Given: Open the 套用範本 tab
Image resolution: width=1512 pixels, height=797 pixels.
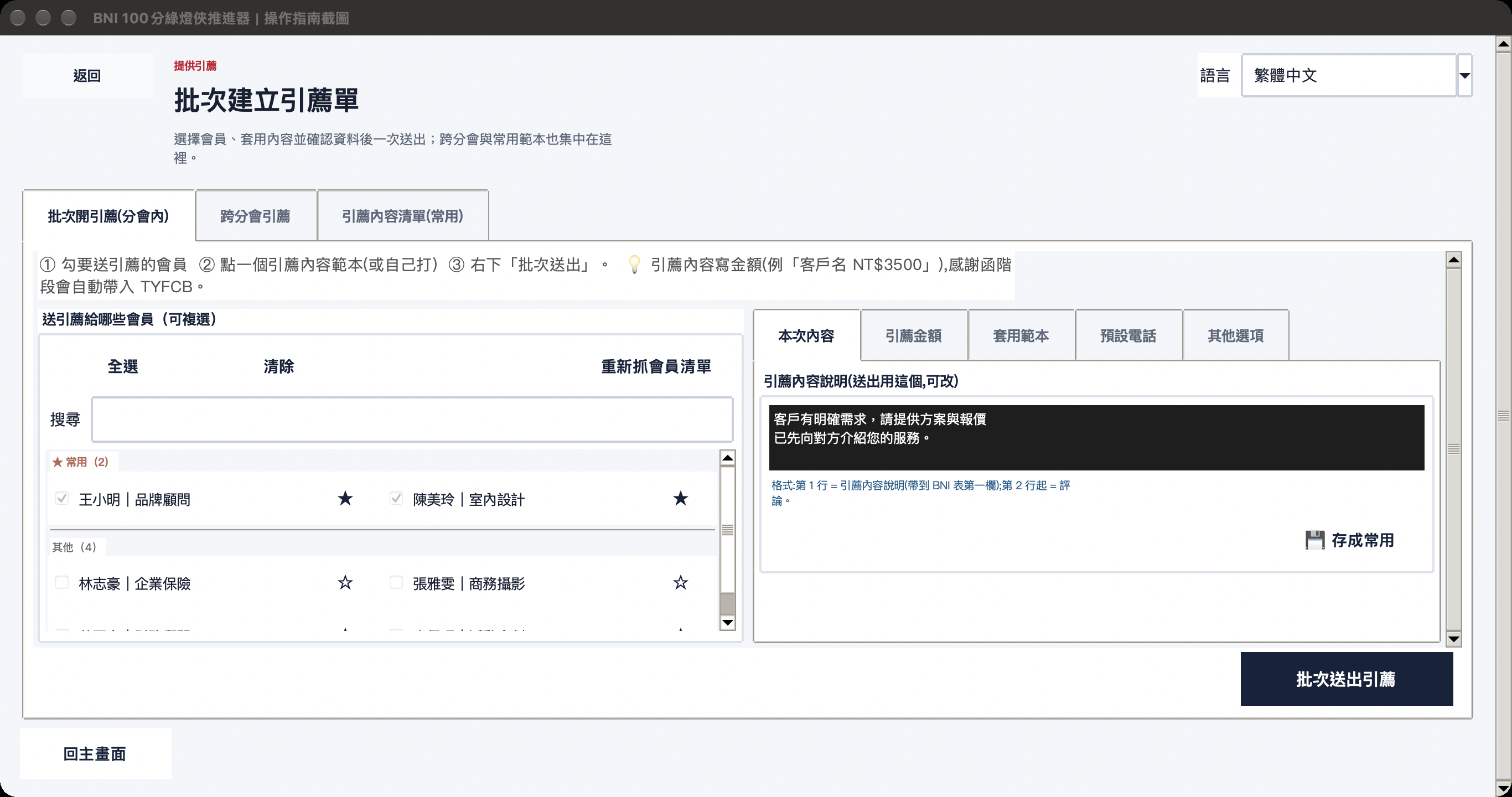Looking at the screenshot, I should [x=1021, y=336].
